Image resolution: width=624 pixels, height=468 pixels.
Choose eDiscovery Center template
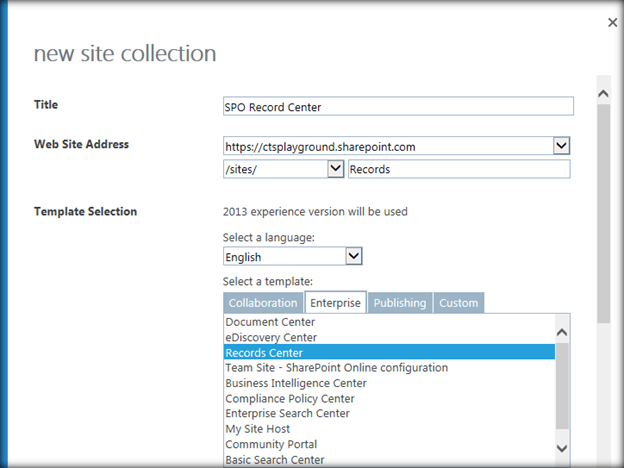(x=271, y=337)
